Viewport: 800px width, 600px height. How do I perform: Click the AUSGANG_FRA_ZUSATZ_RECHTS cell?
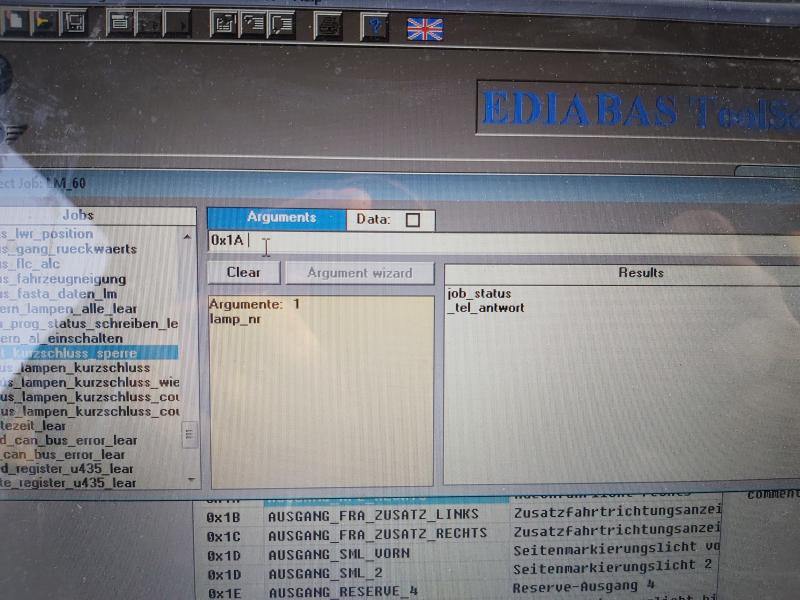pos(378,534)
